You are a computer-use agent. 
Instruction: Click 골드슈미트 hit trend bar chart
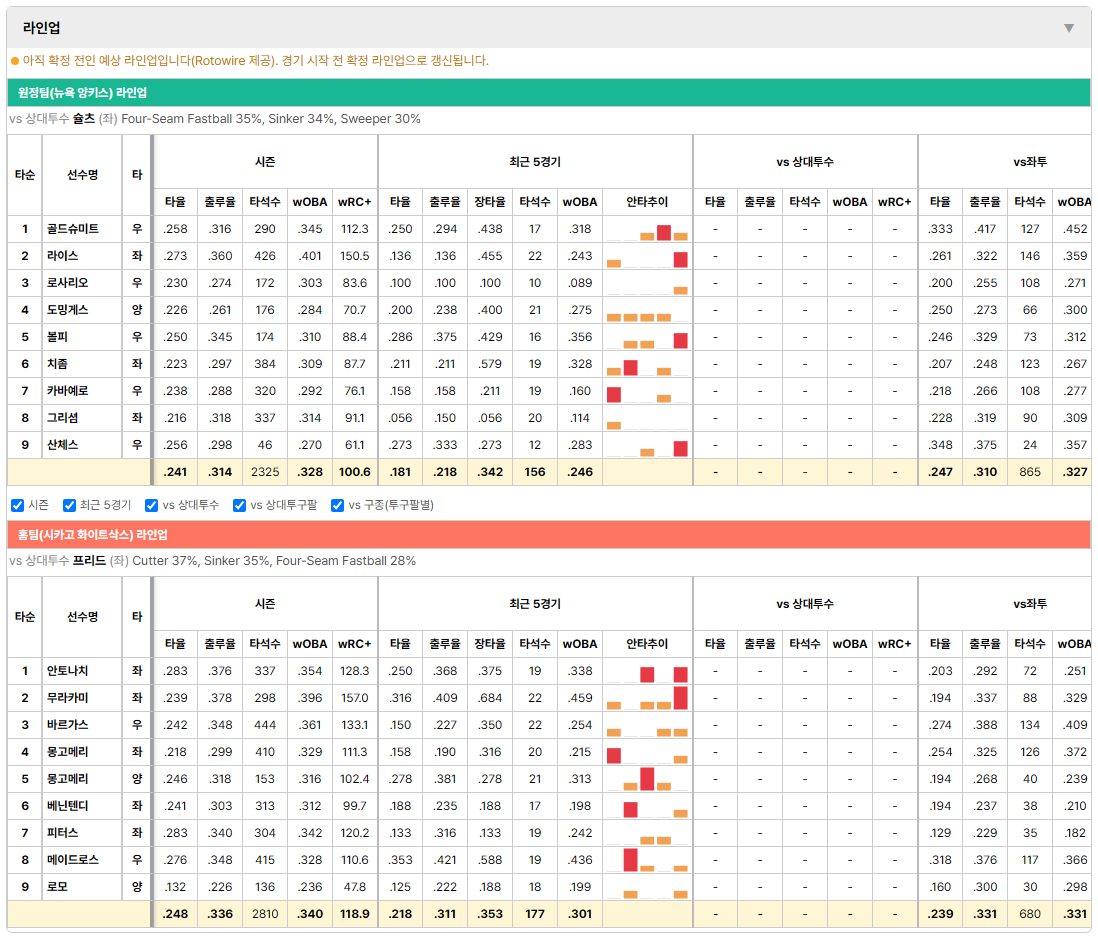tap(647, 230)
